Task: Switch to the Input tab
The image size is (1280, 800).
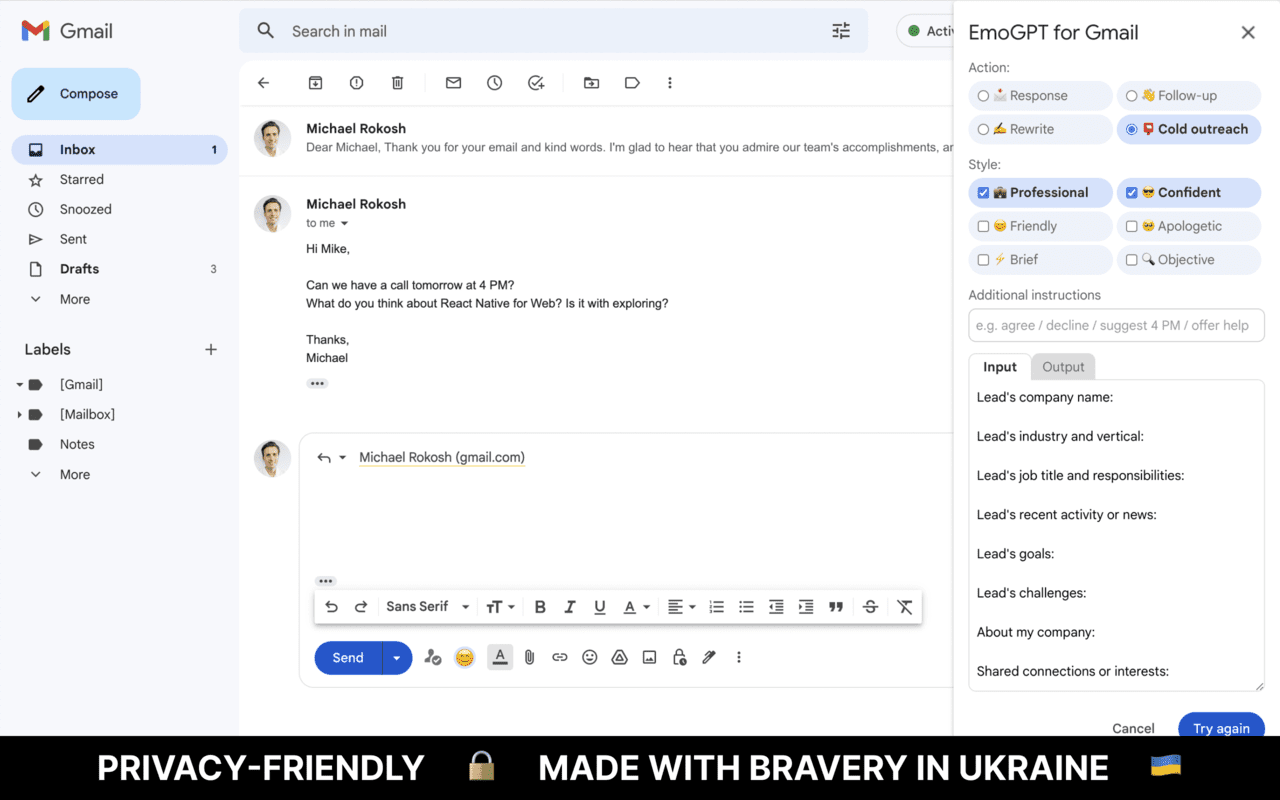Action: tap(1000, 367)
